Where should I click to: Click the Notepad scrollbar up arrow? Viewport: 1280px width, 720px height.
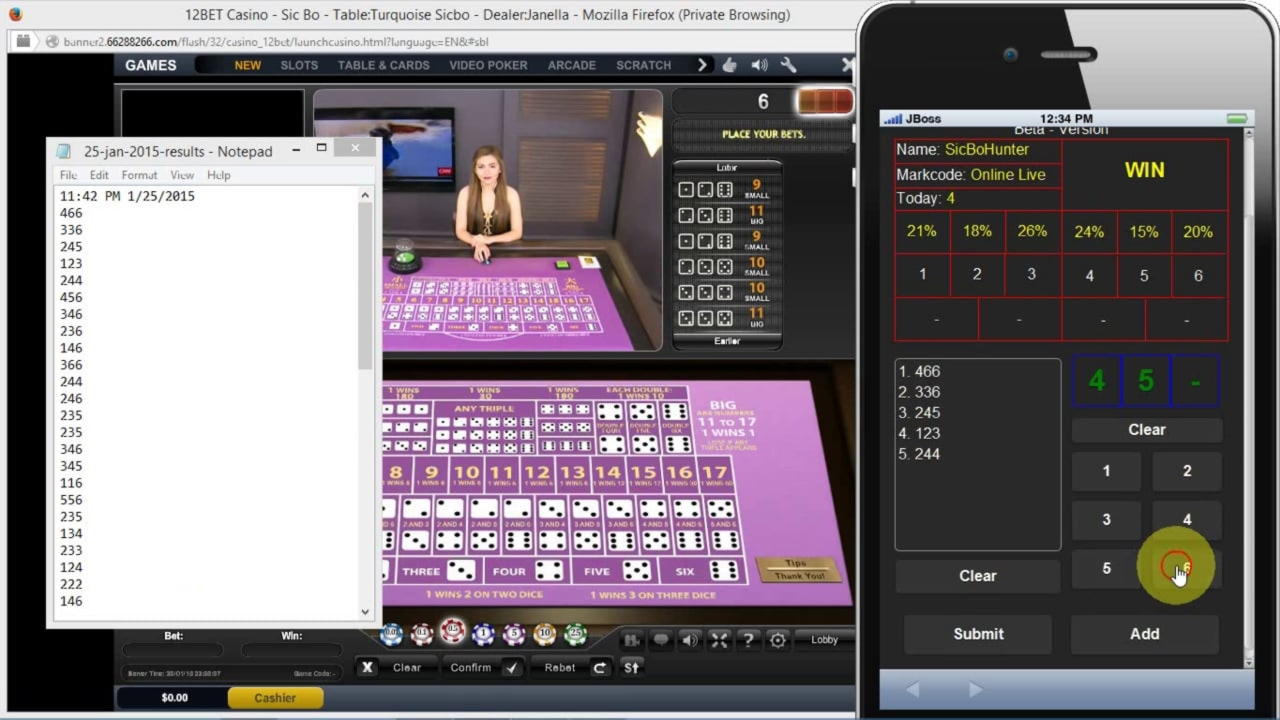click(x=365, y=196)
